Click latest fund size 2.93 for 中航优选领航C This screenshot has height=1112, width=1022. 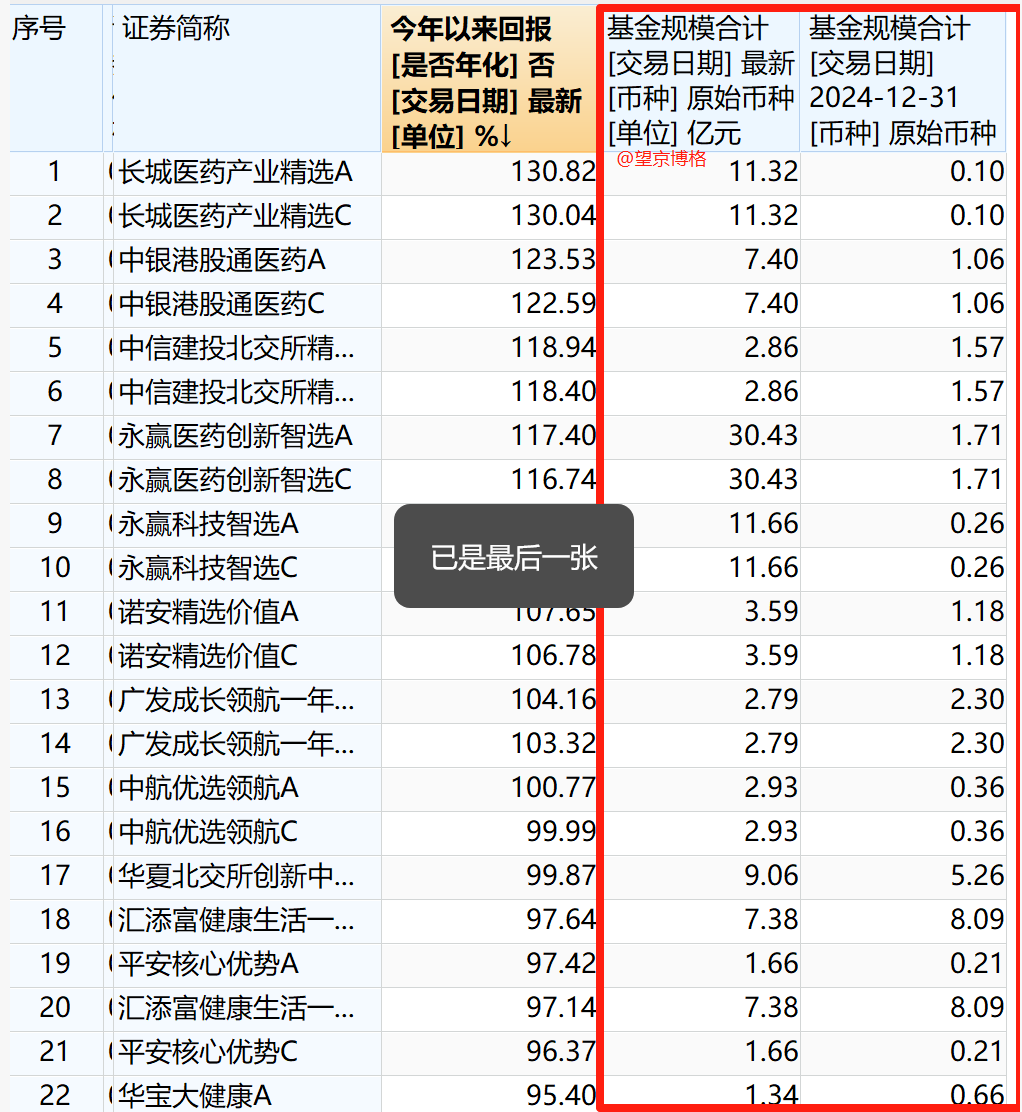[771, 831]
